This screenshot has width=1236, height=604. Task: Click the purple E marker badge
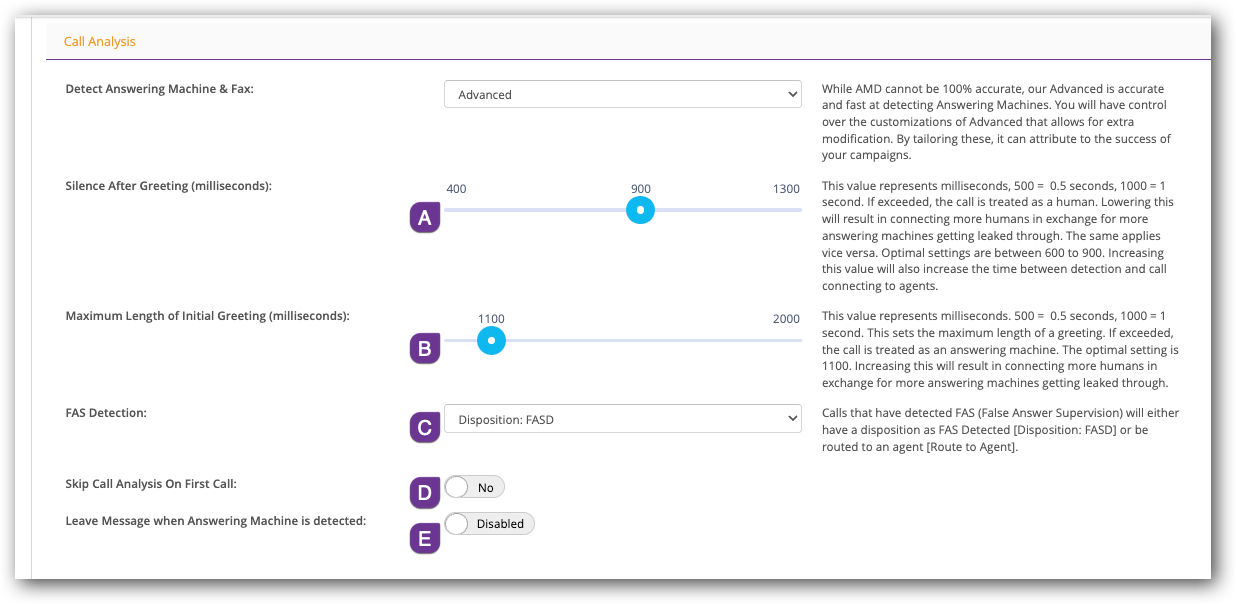coord(425,539)
